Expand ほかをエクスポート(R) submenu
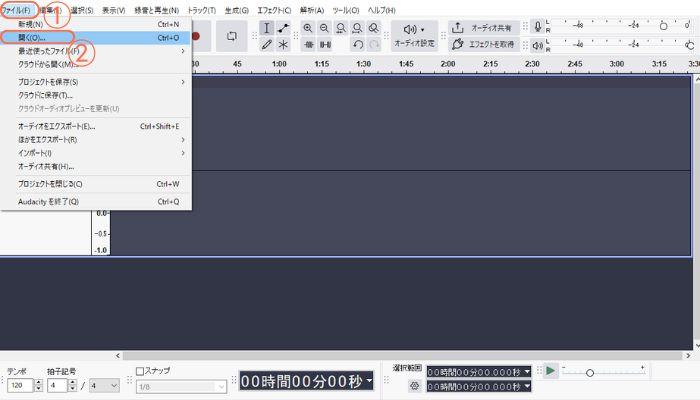 click(x=96, y=140)
